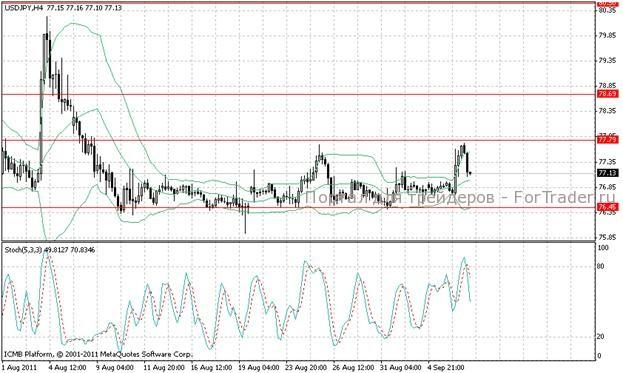Screen dimensions: 623x373
Task: Click the 26 Aug 12:00 time label
Action: click(x=353, y=367)
